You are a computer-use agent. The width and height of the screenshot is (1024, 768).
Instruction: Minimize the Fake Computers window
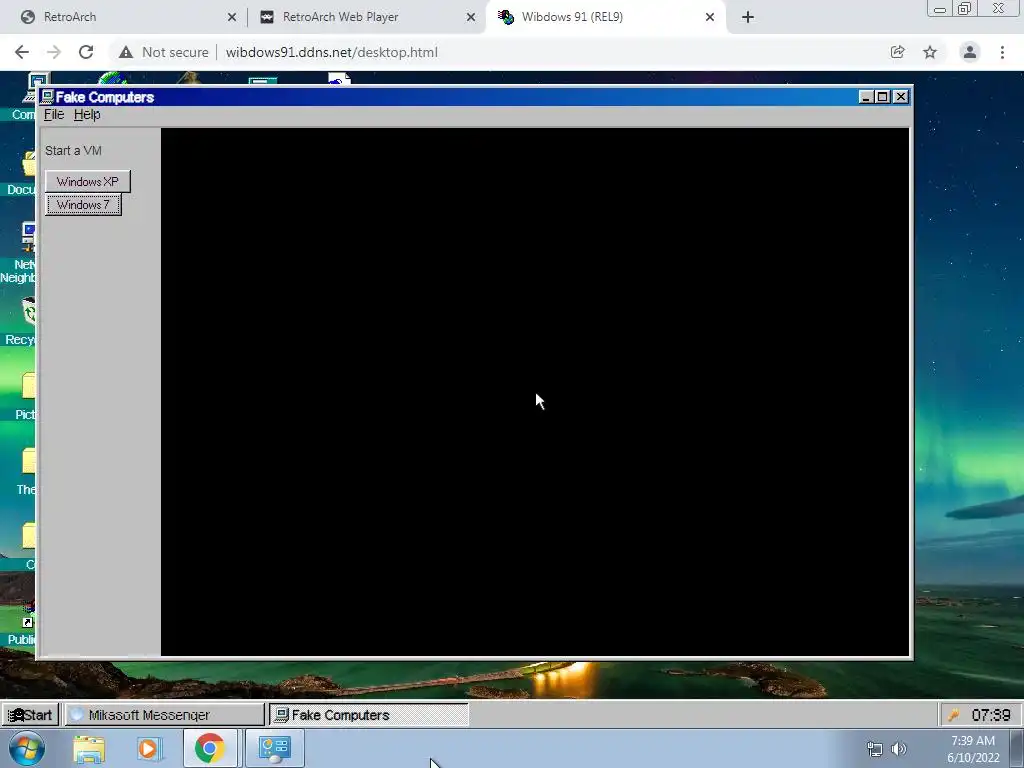(866, 97)
